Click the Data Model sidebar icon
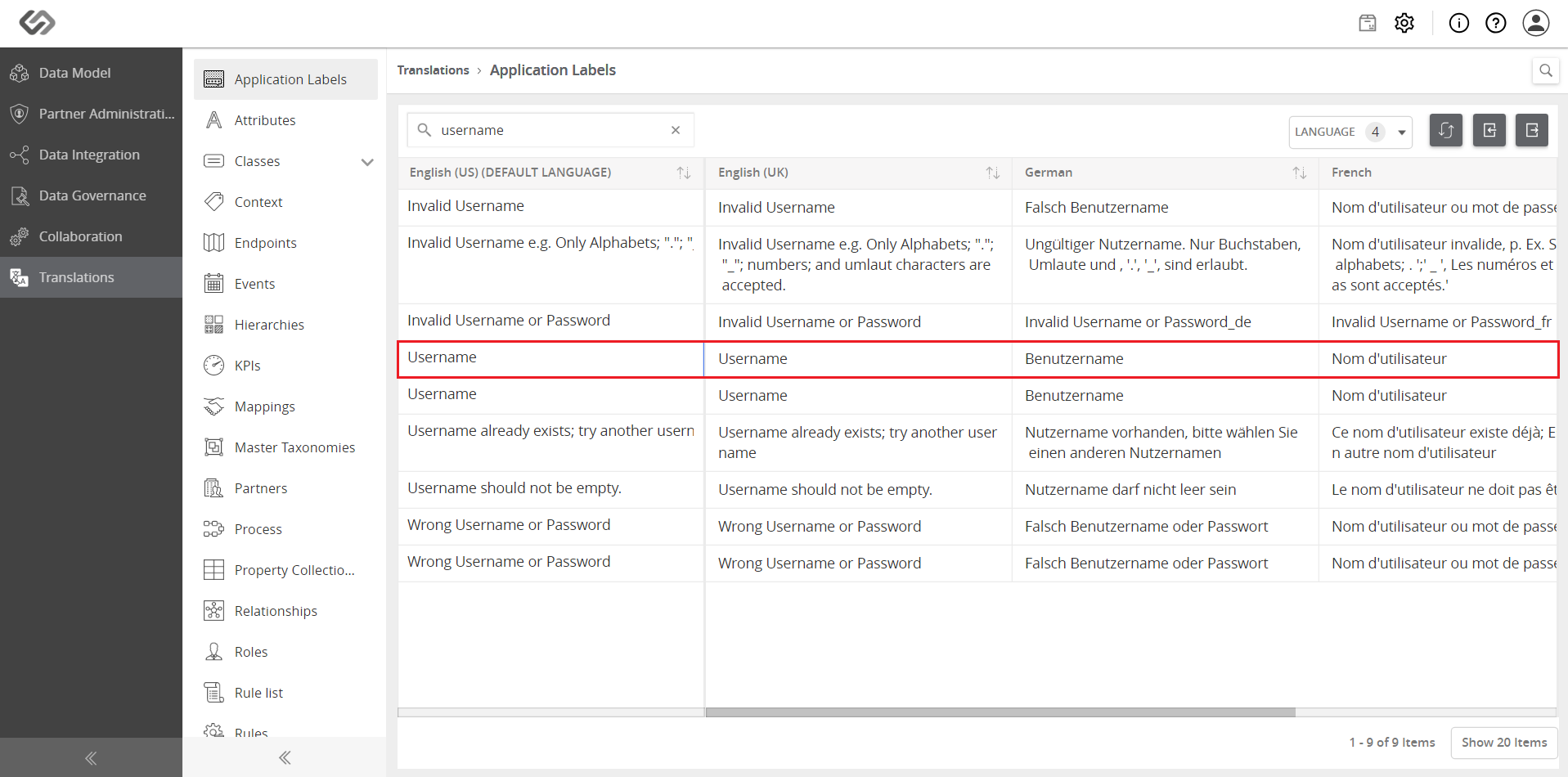 coord(20,73)
